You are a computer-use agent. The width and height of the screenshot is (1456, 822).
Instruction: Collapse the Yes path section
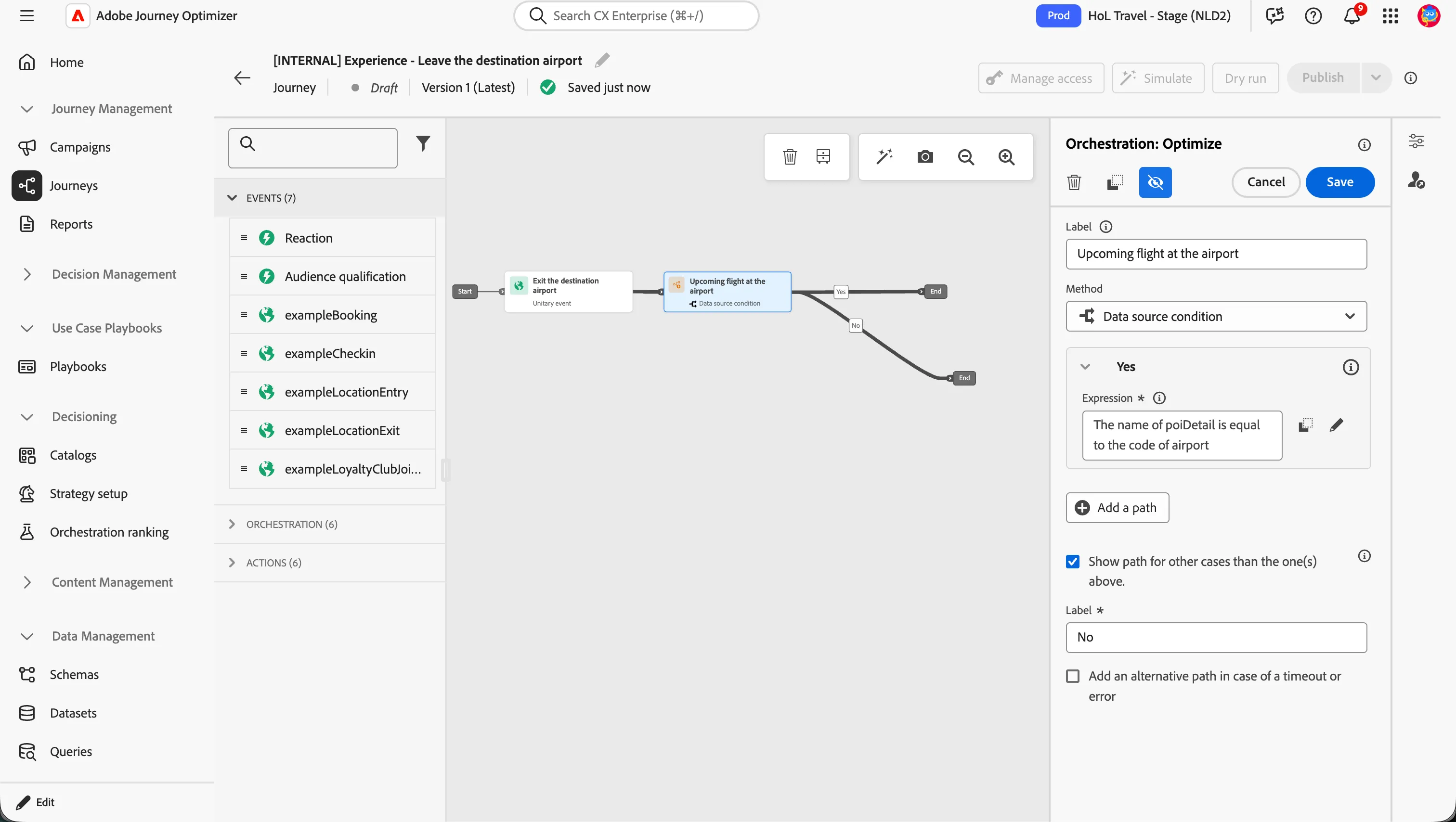[x=1085, y=367]
